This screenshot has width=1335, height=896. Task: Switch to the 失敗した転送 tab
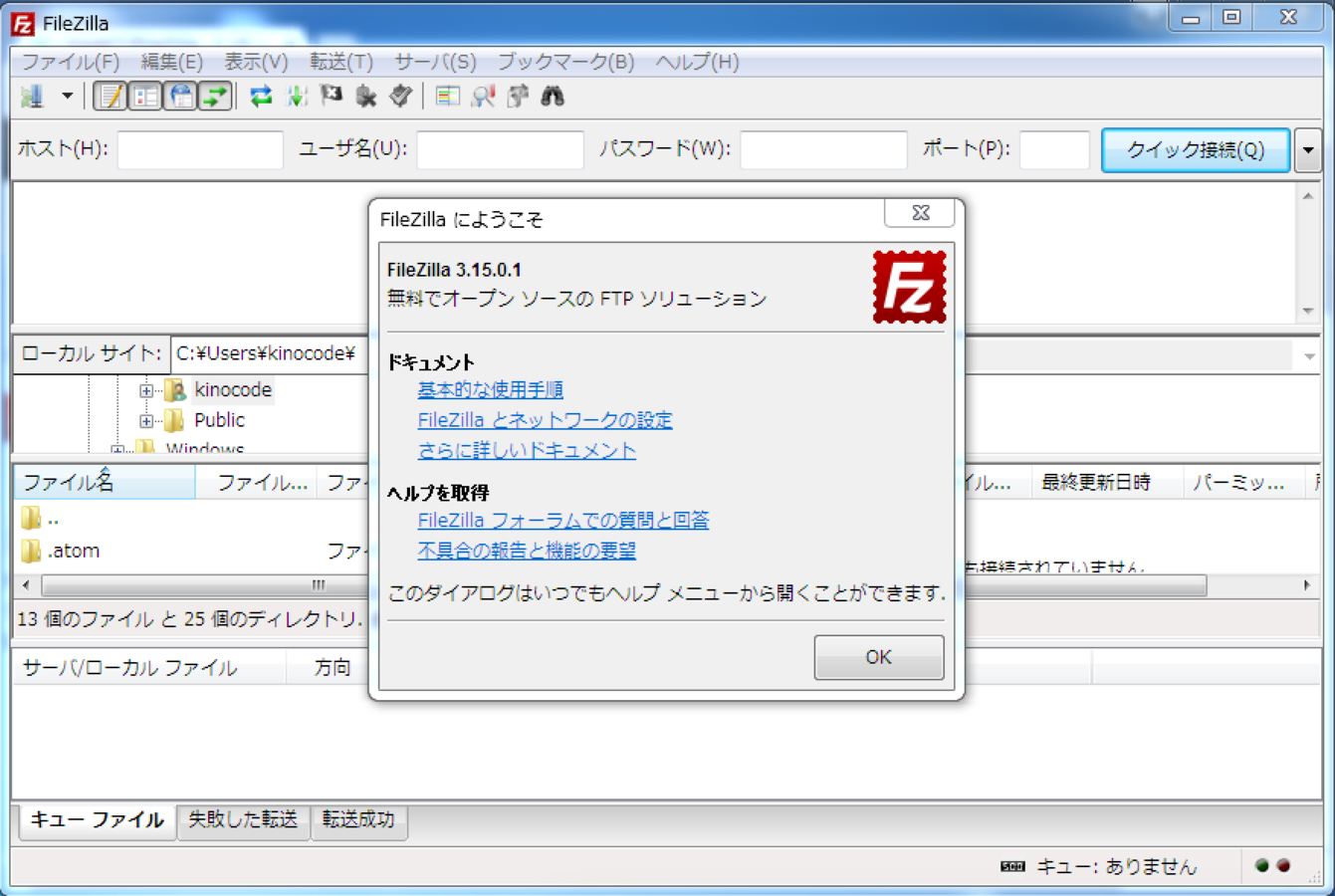[x=243, y=819]
